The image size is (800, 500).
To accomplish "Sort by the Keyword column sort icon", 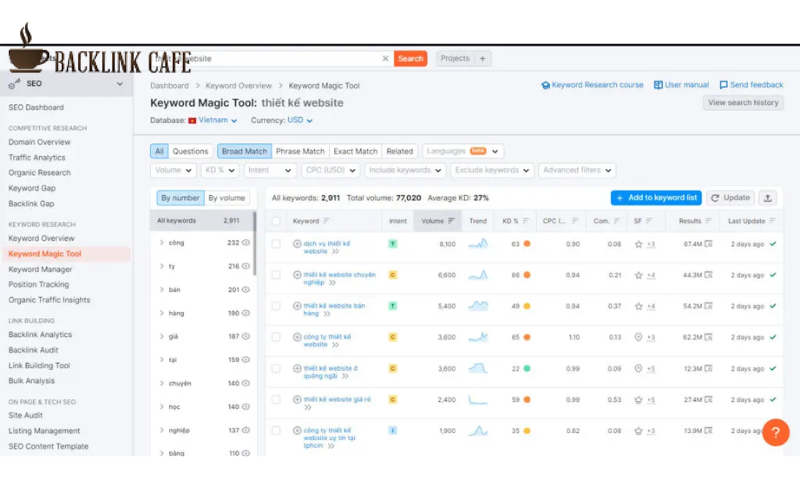I will click(326, 221).
